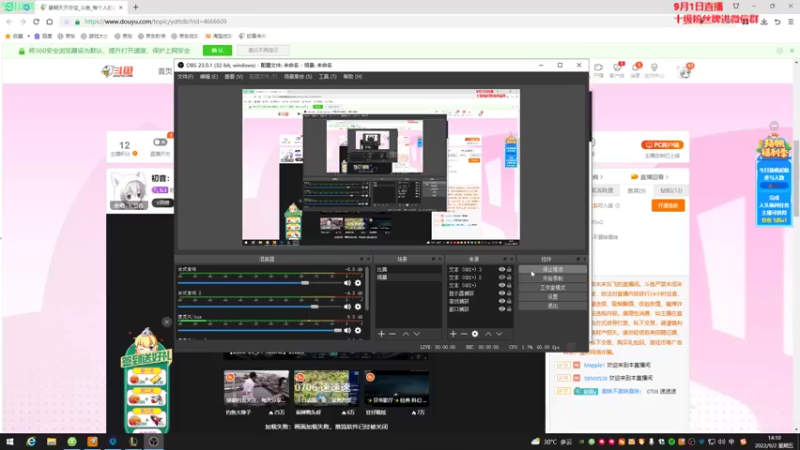Open settings gear for 麦克风/Aux channel
This screenshot has height=450, width=800.
pyautogui.click(x=358, y=331)
